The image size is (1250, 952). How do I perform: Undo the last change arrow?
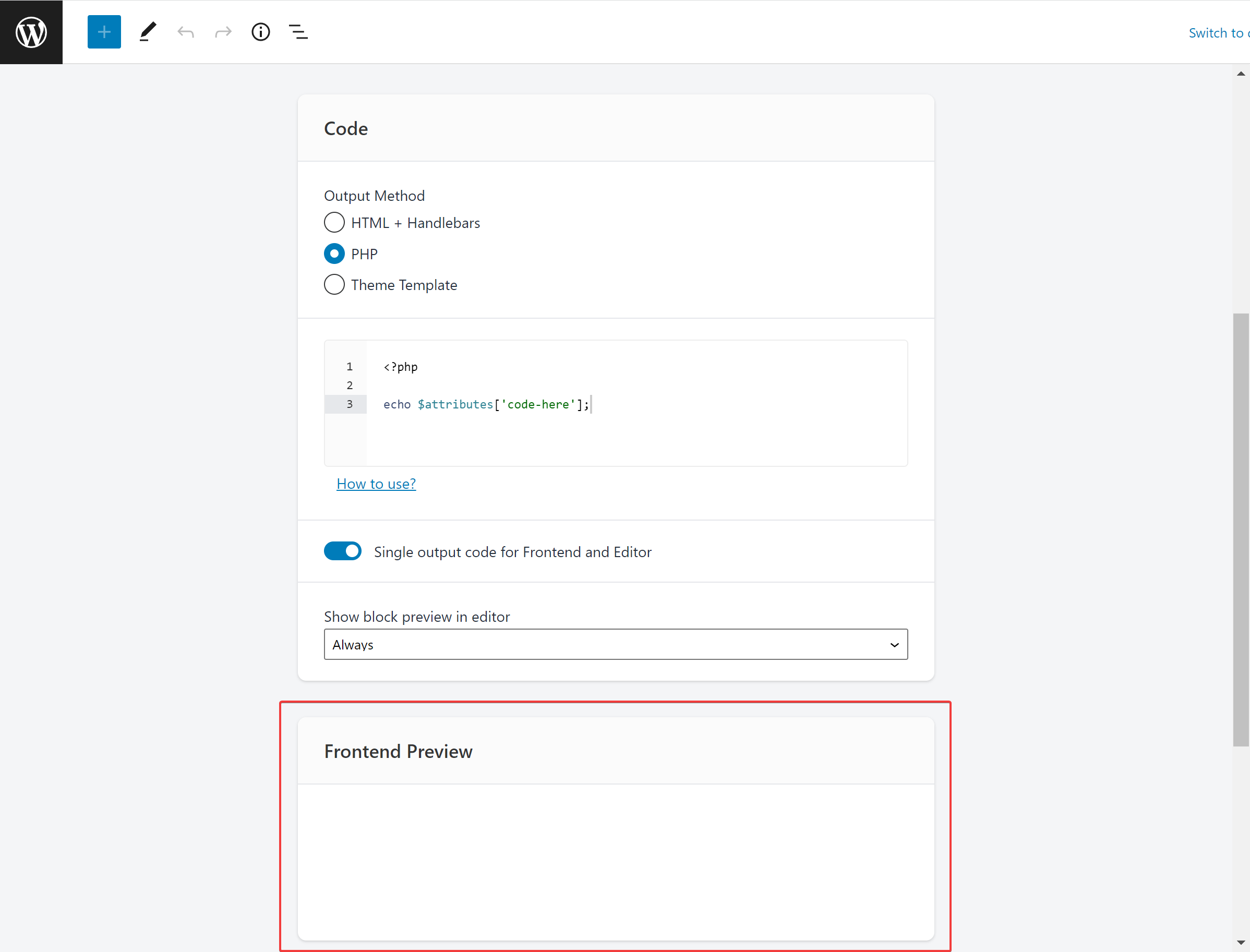tap(186, 32)
